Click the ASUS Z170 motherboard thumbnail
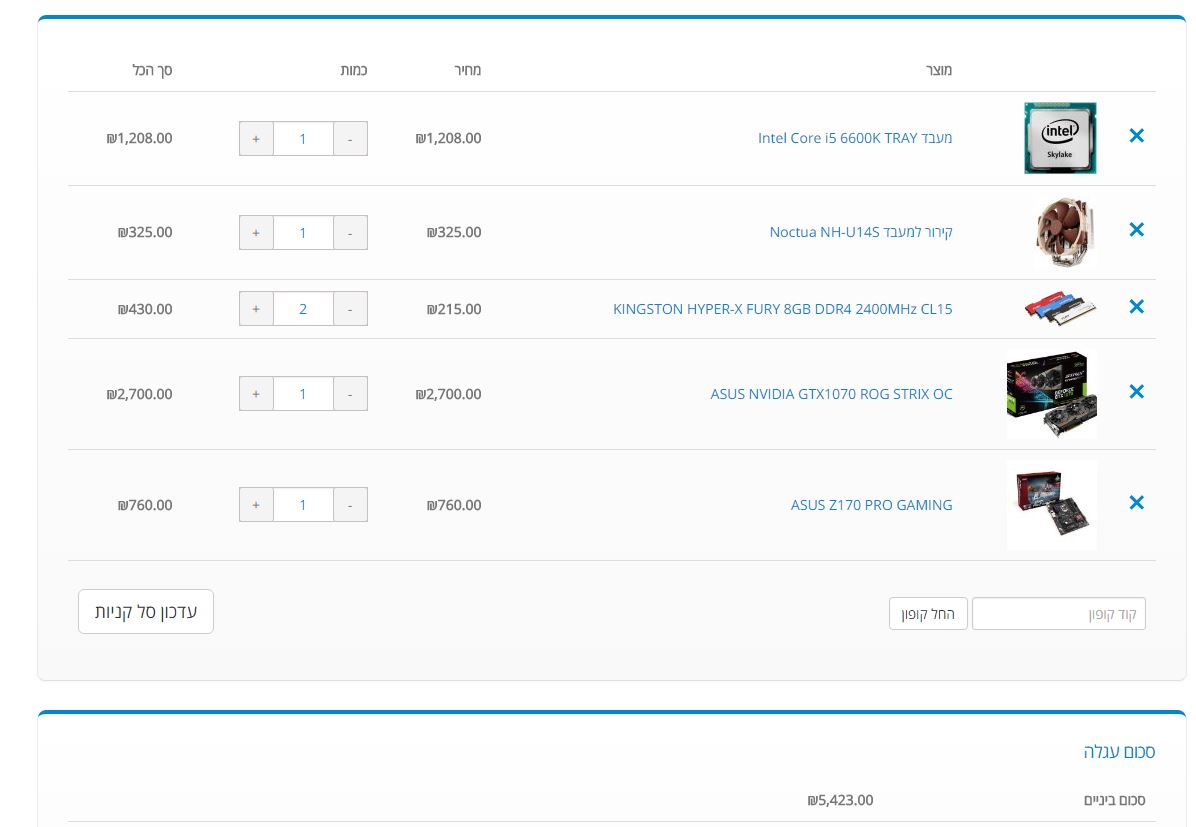The width and height of the screenshot is (1196, 827). tap(1052, 505)
